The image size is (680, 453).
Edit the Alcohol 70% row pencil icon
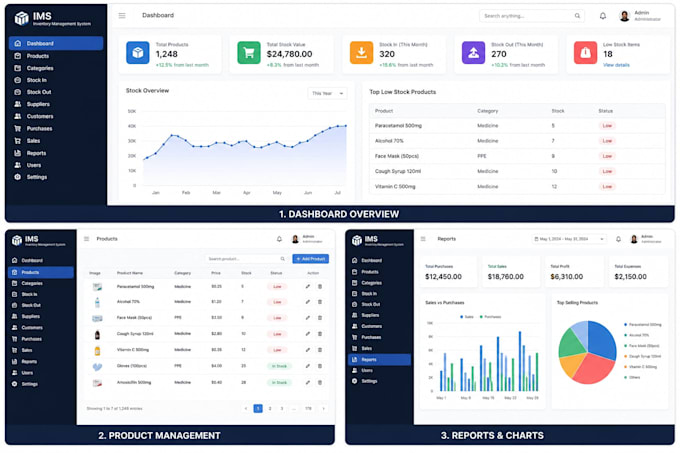[307, 302]
